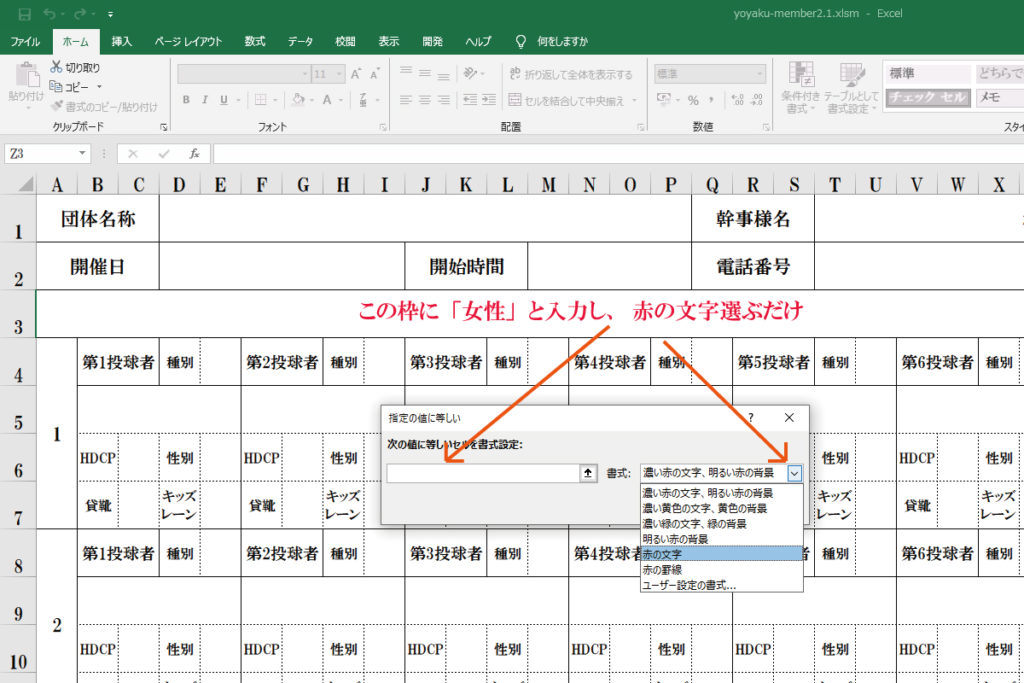Viewport: 1024px width, 683px height.
Task: Open the font size dropdown
Action: click(339, 74)
